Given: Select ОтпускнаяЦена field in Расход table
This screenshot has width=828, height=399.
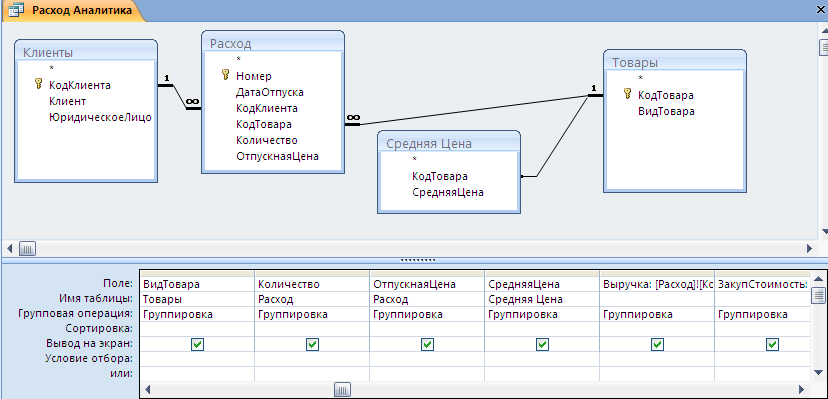Looking at the screenshot, I should click(277, 156).
